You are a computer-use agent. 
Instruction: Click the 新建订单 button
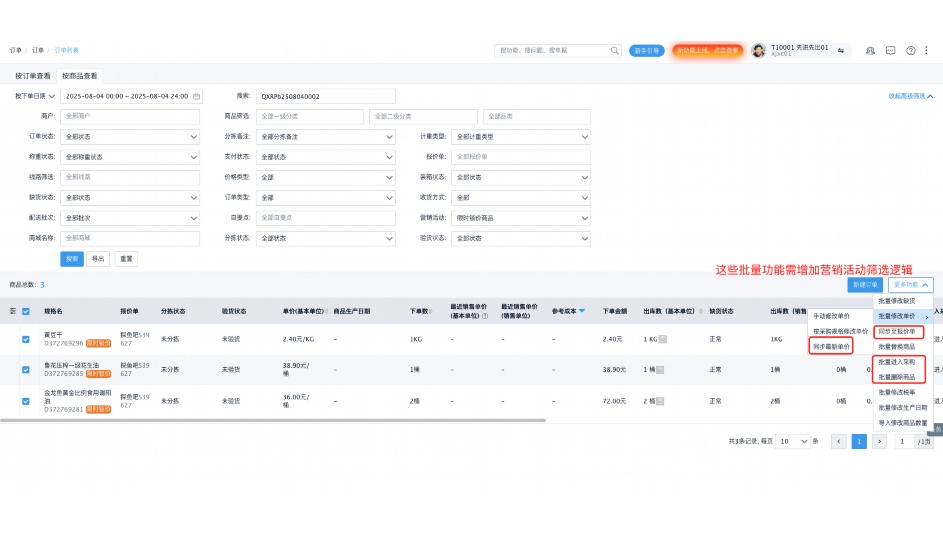[865, 285]
